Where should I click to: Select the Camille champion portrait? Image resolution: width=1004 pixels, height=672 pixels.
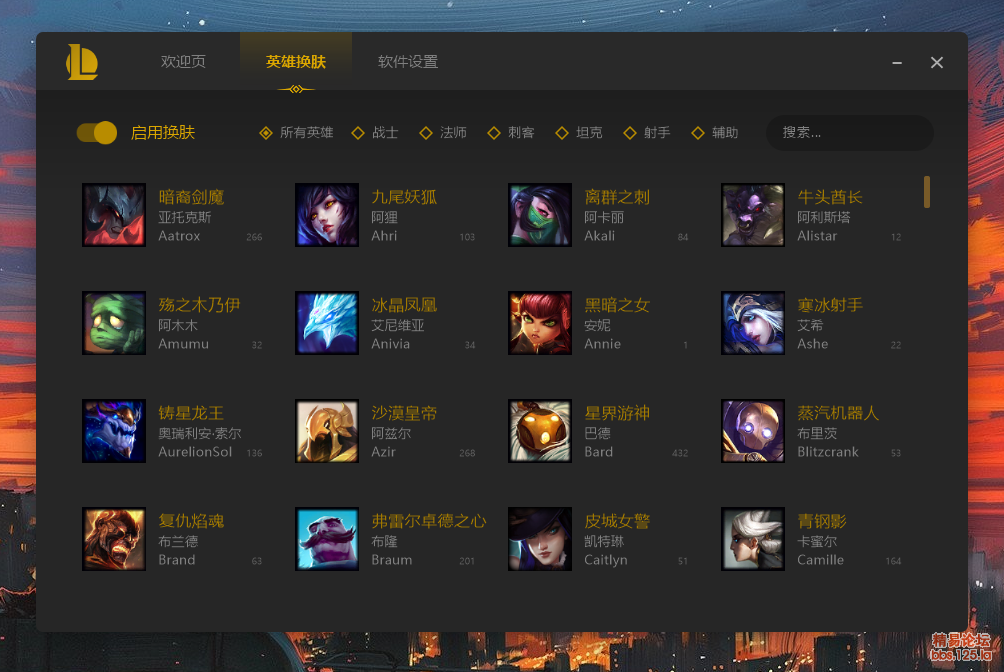753,539
